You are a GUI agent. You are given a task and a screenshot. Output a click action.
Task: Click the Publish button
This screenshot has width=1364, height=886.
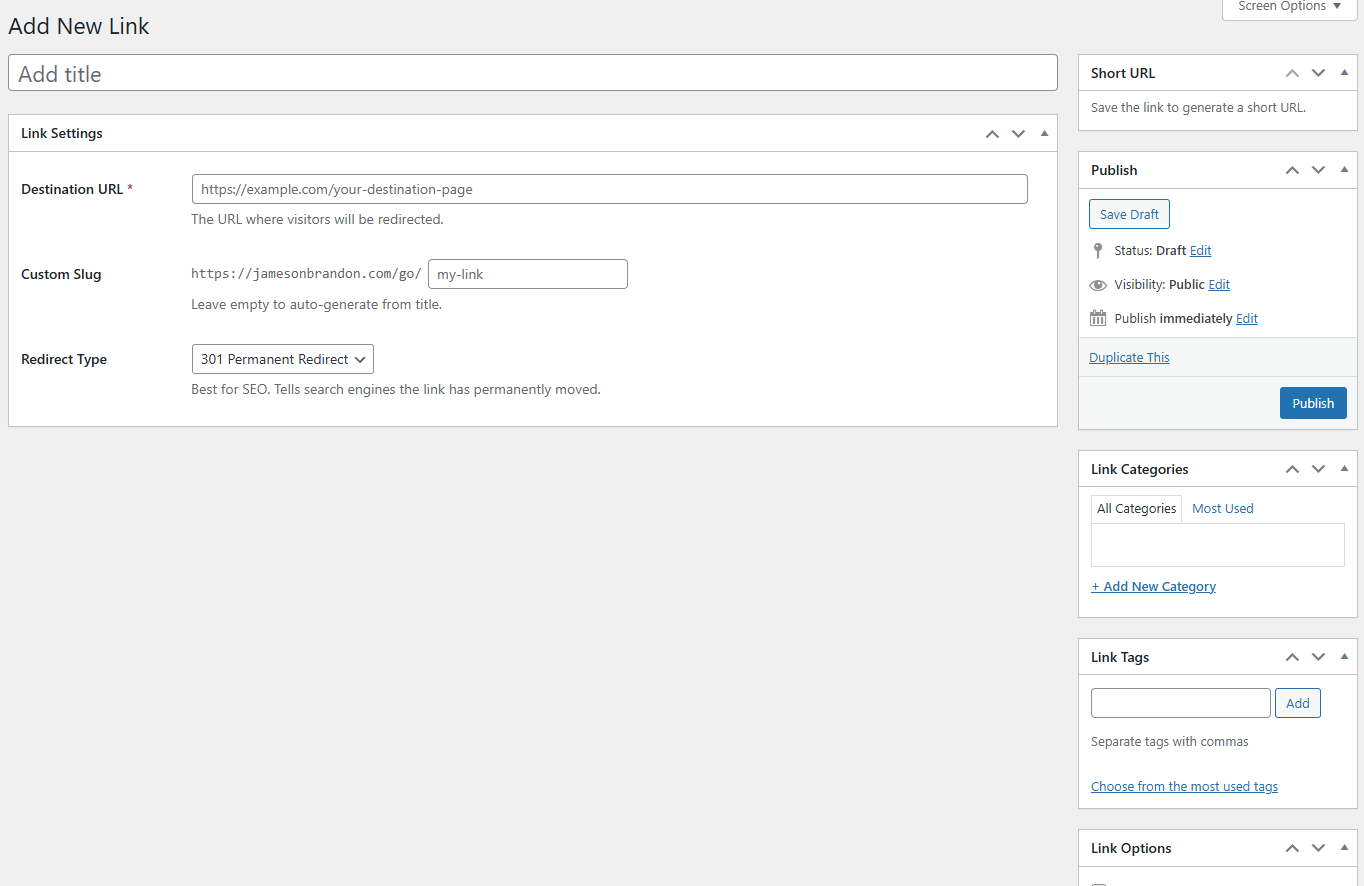(x=1313, y=402)
